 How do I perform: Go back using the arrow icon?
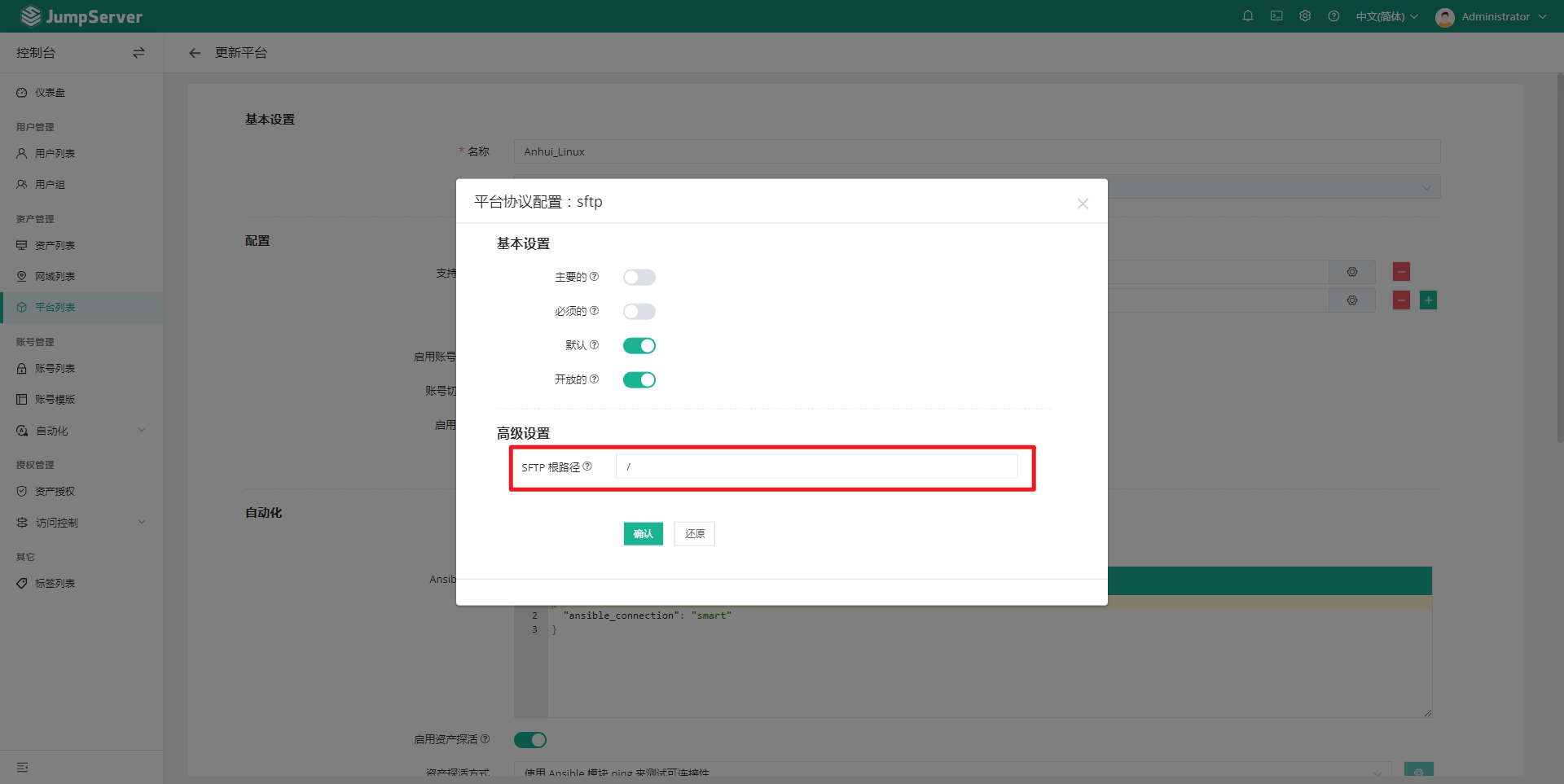(x=195, y=53)
